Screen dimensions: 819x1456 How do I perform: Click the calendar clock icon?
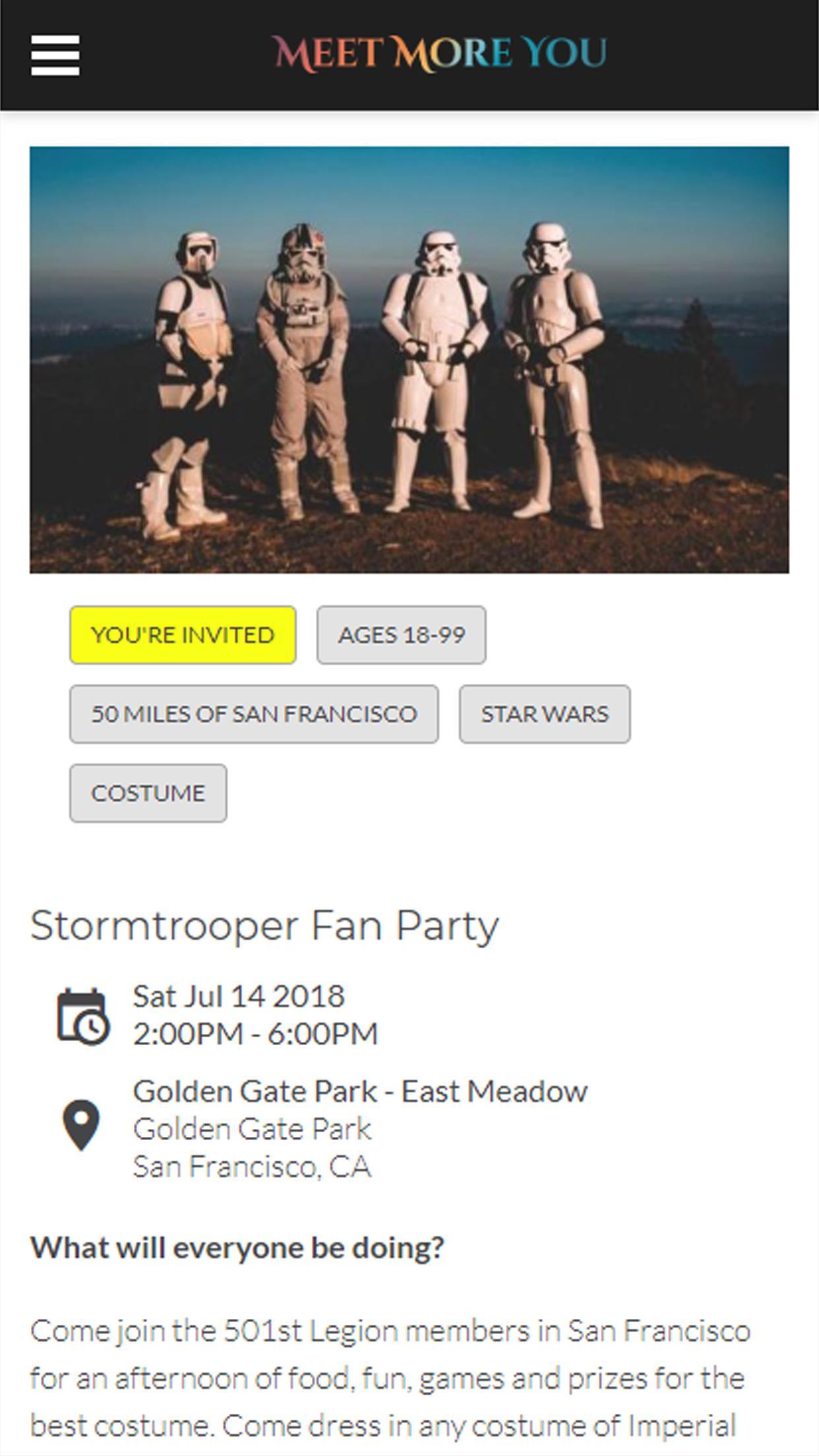(x=83, y=1016)
